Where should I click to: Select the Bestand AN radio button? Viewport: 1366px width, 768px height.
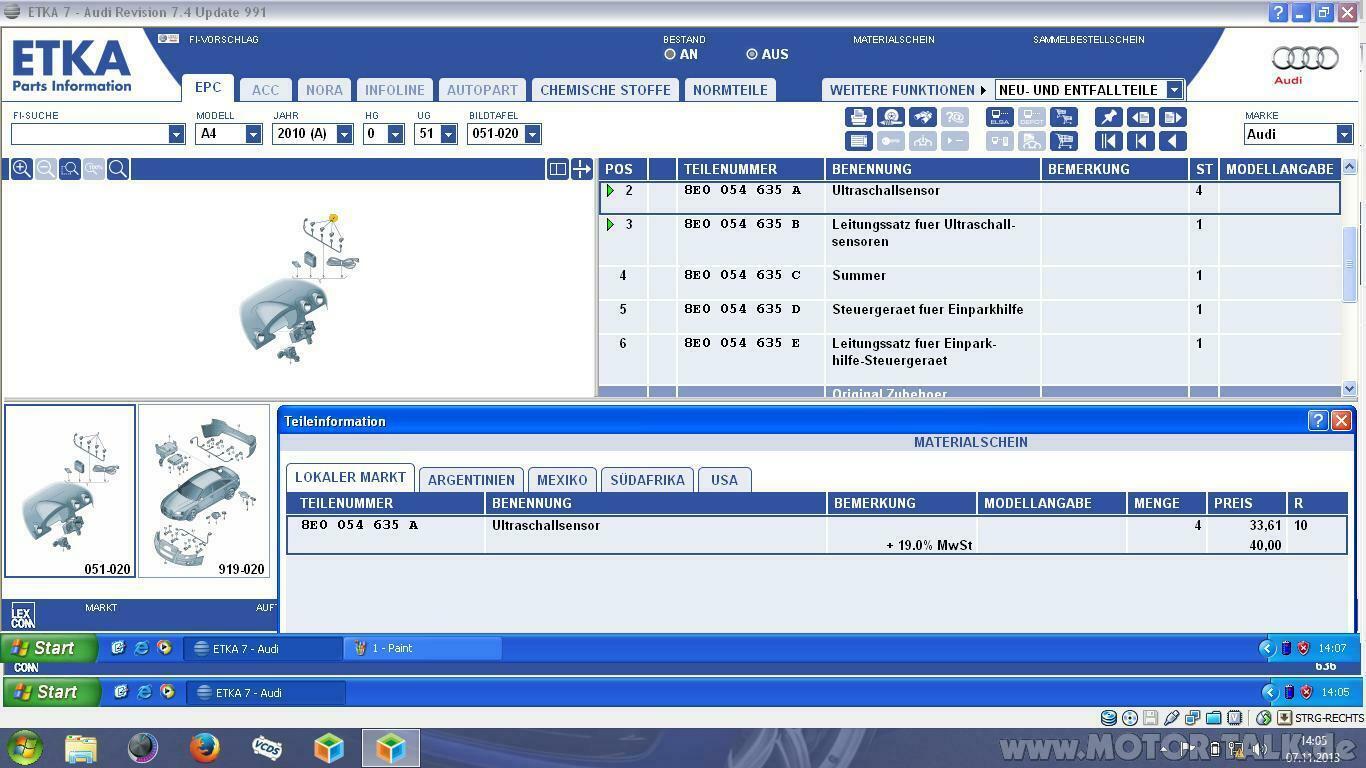pos(670,54)
